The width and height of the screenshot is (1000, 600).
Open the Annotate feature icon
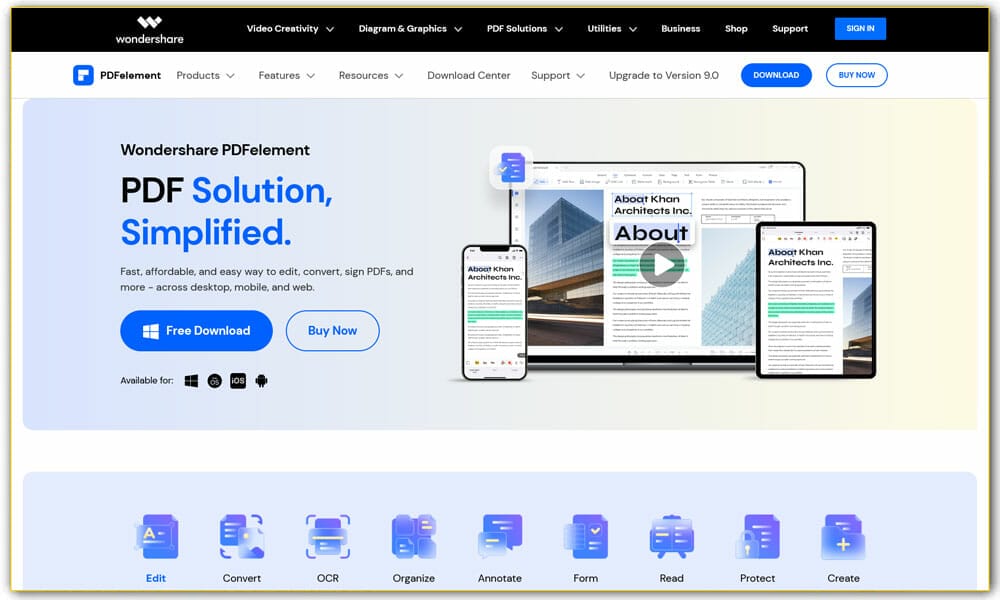click(499, 535)
